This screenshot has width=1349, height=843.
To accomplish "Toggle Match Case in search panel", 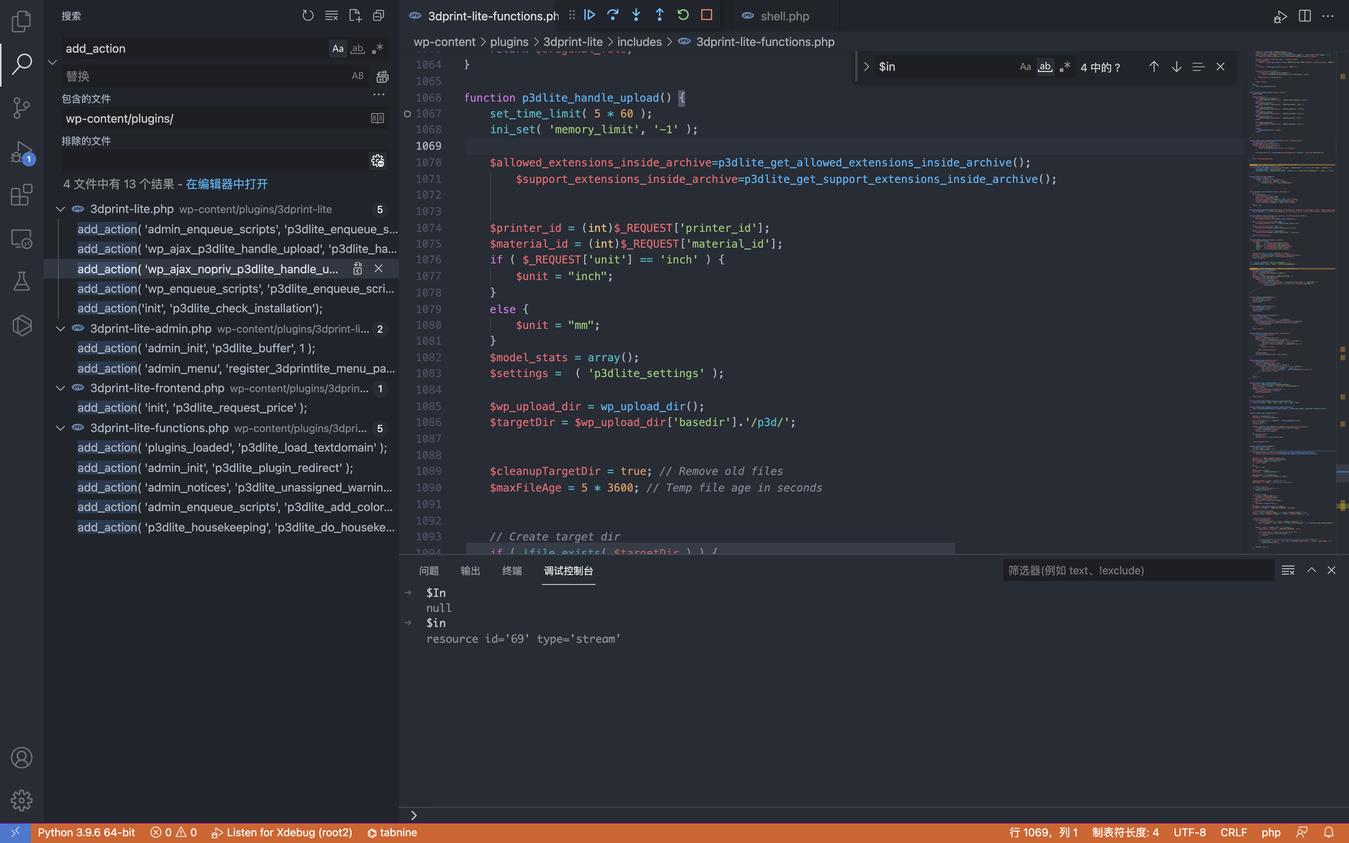I will coord(338,48).
